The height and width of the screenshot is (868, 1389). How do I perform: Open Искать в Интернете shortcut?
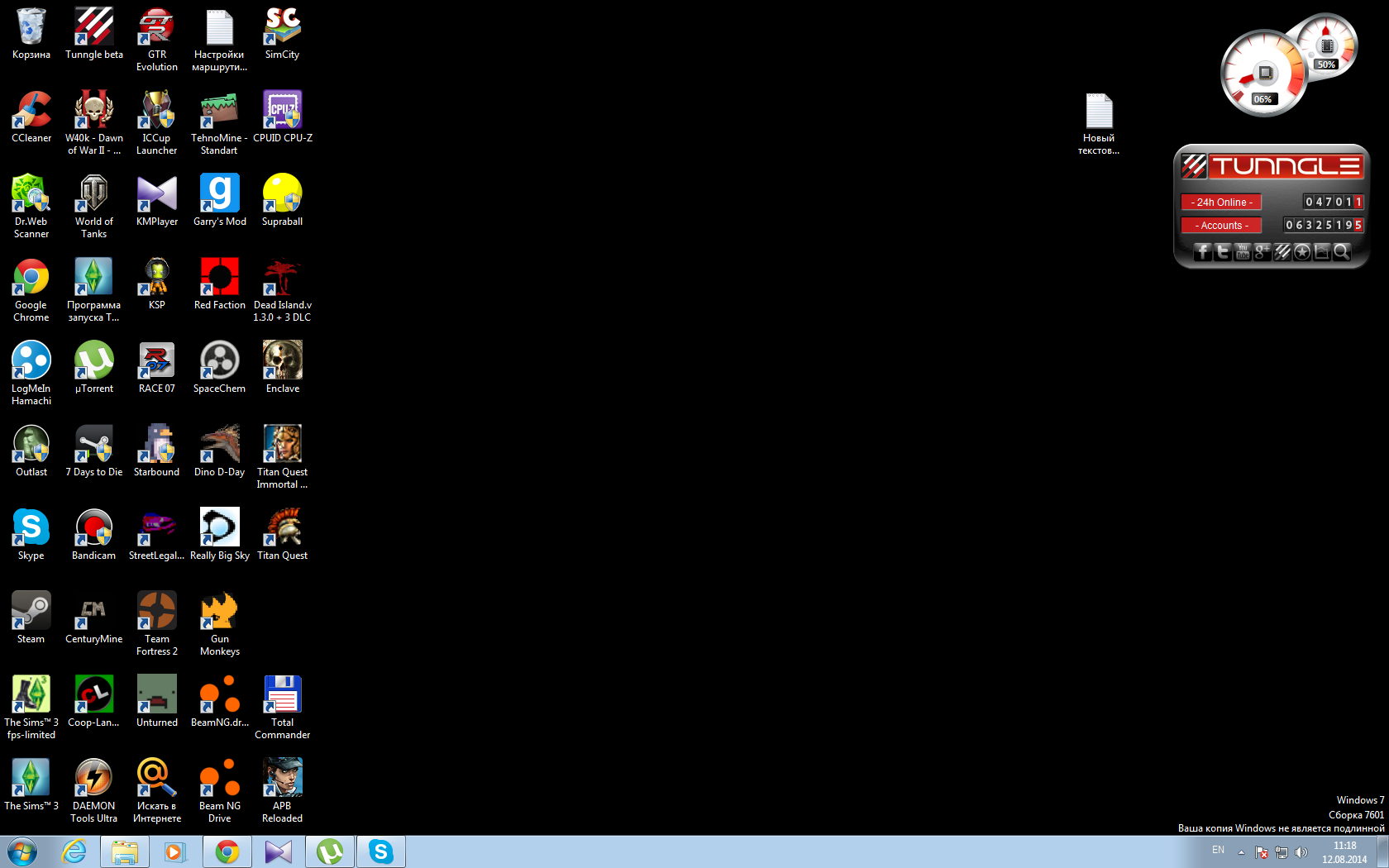coord(157,791)
